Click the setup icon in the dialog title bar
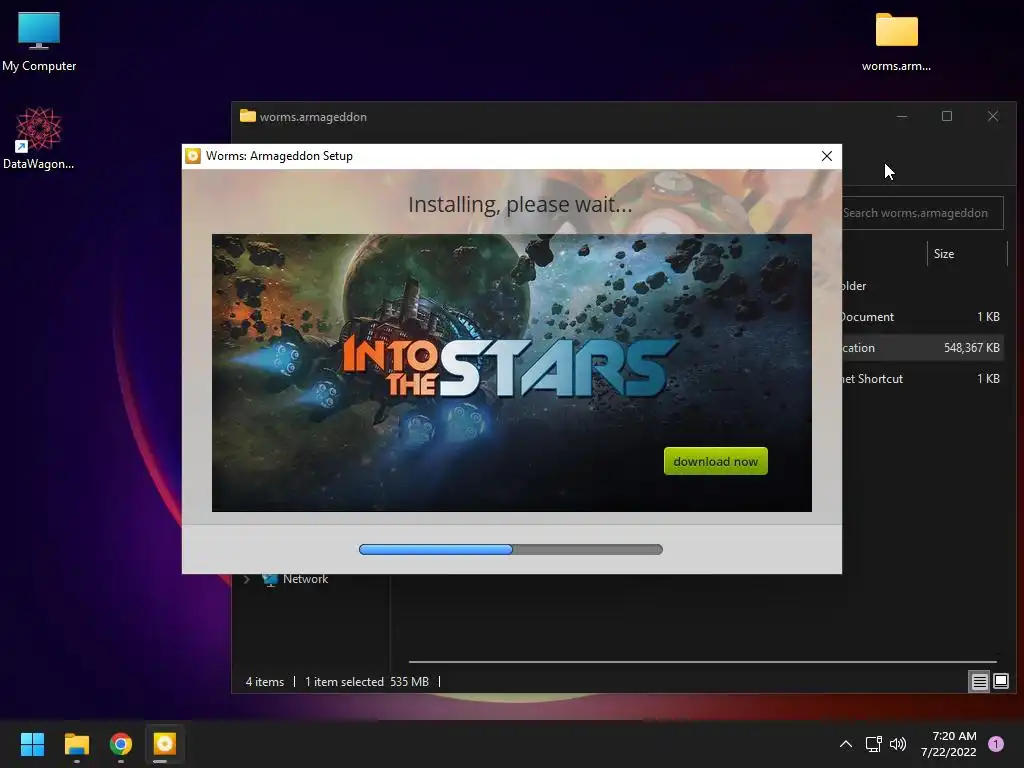The height and width of the screenshot is (768, 1024). [193, 156]
